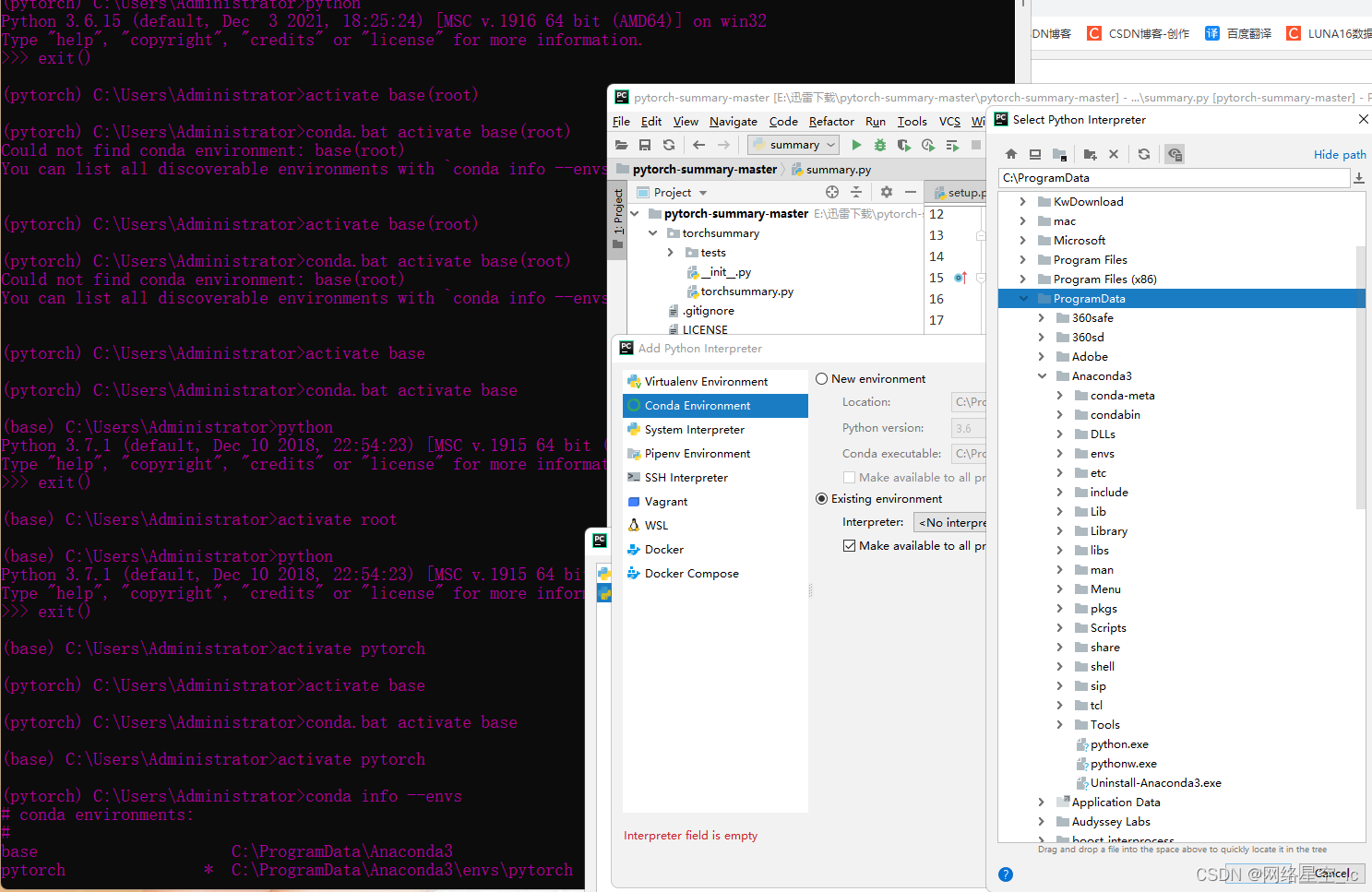
Task: Click the Back navigation arrow
Action: tap(699, 145)
